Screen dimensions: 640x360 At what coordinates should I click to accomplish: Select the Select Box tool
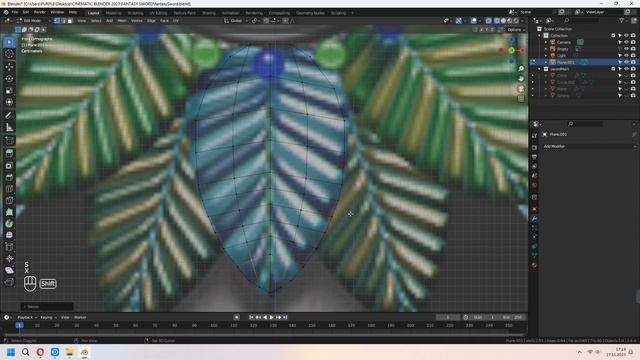pyautogui.click(x=9, y=42)
